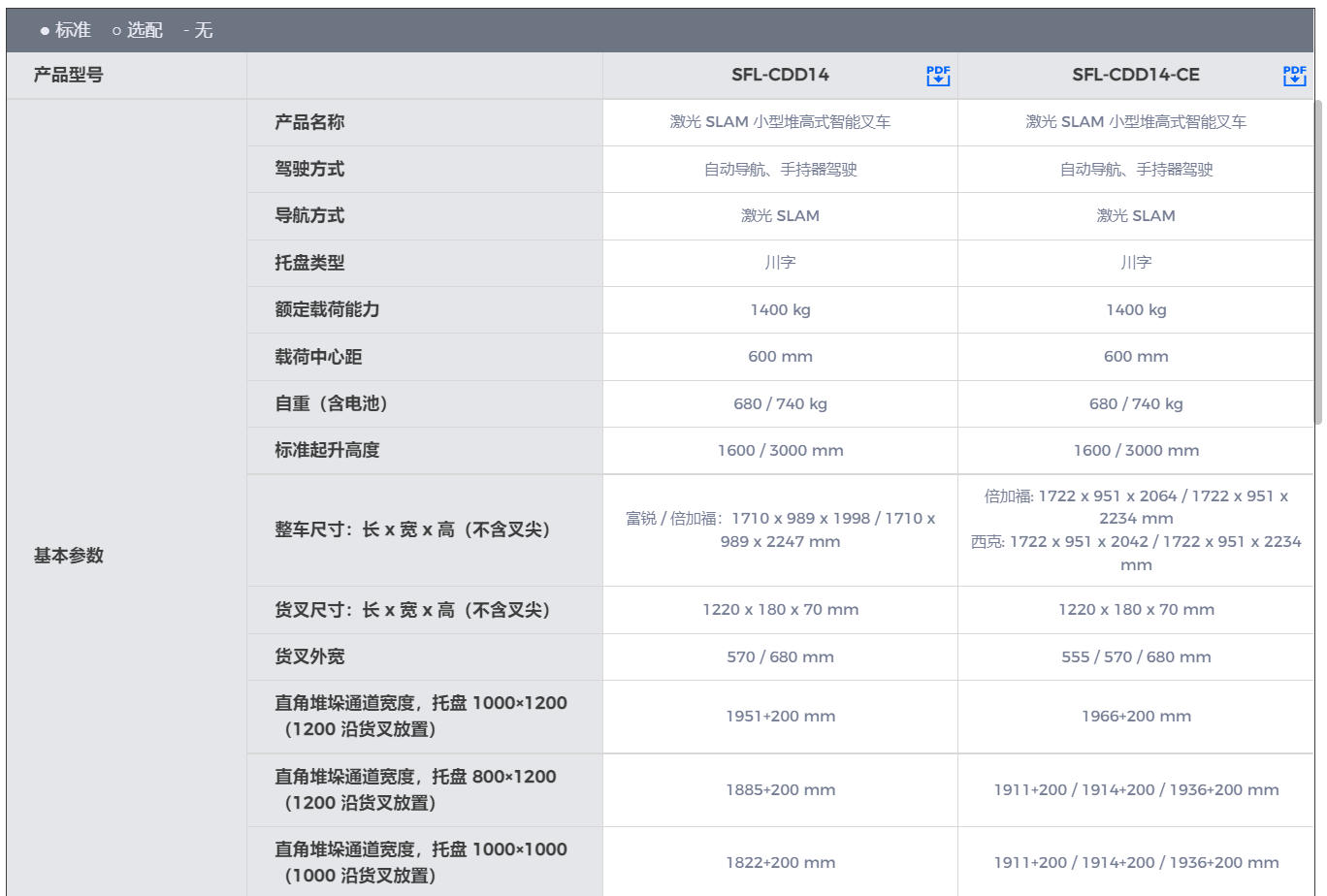
Task: Click the 导航方式 row label
Action: tap(309, 215)
